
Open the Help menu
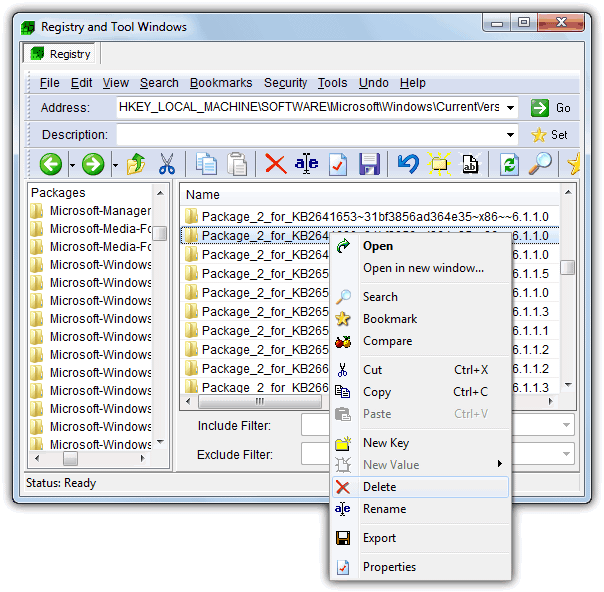point(413,83)
